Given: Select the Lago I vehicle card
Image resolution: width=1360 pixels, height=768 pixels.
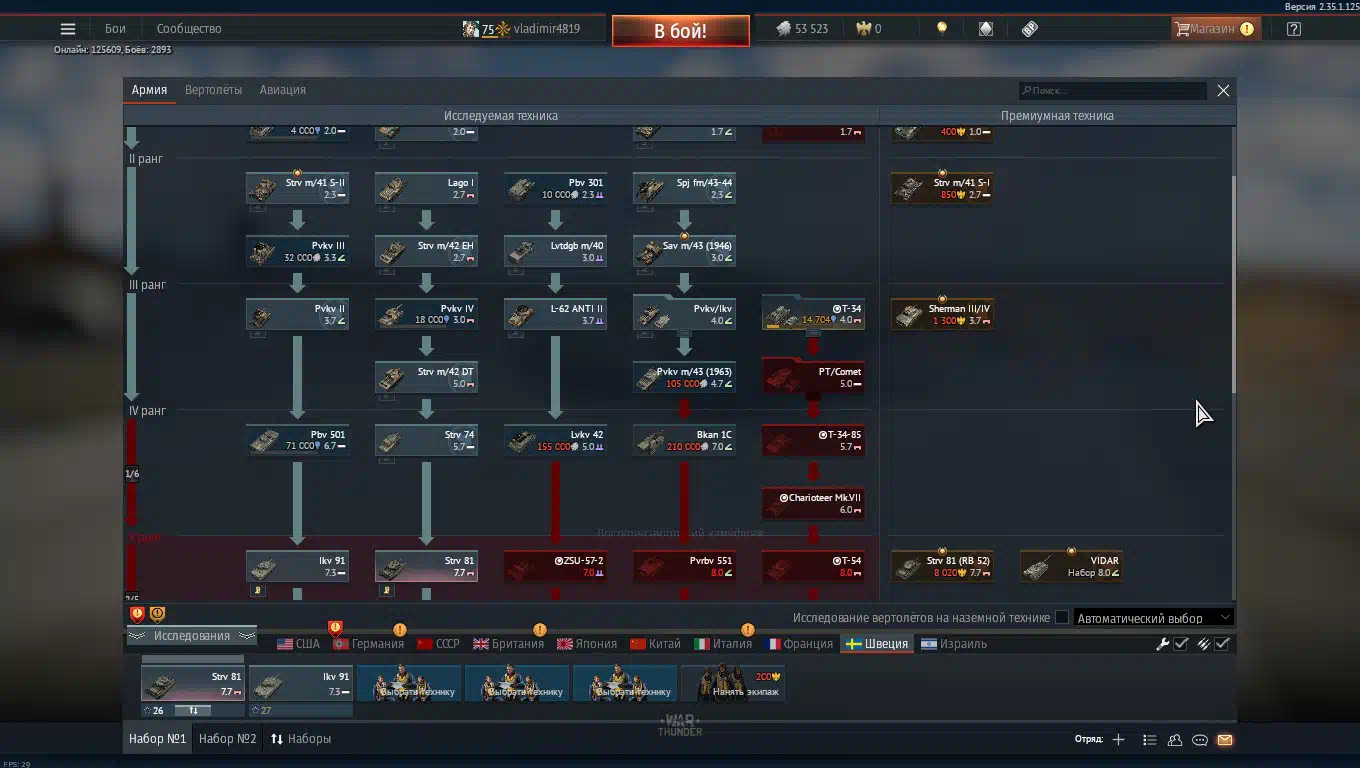Looking at the screenshot, I should (426, 189).
